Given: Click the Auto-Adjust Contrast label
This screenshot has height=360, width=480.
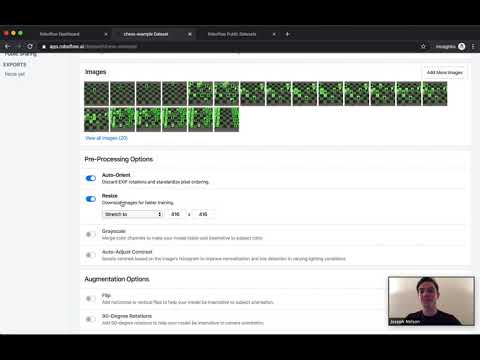Looking at the screenshot, I should [x=127, y=252].
